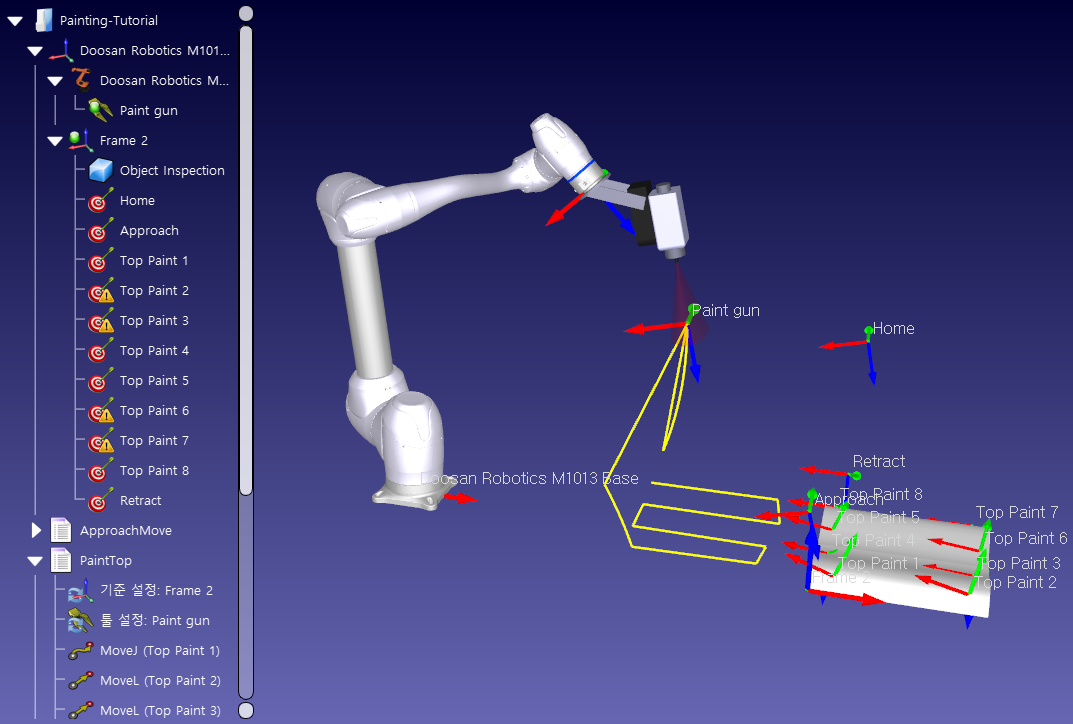The height and width of the screenshot is (724, 1073).
Task: Collapse the Painting-Tutorial root node
Action: [x=14, y=20]
